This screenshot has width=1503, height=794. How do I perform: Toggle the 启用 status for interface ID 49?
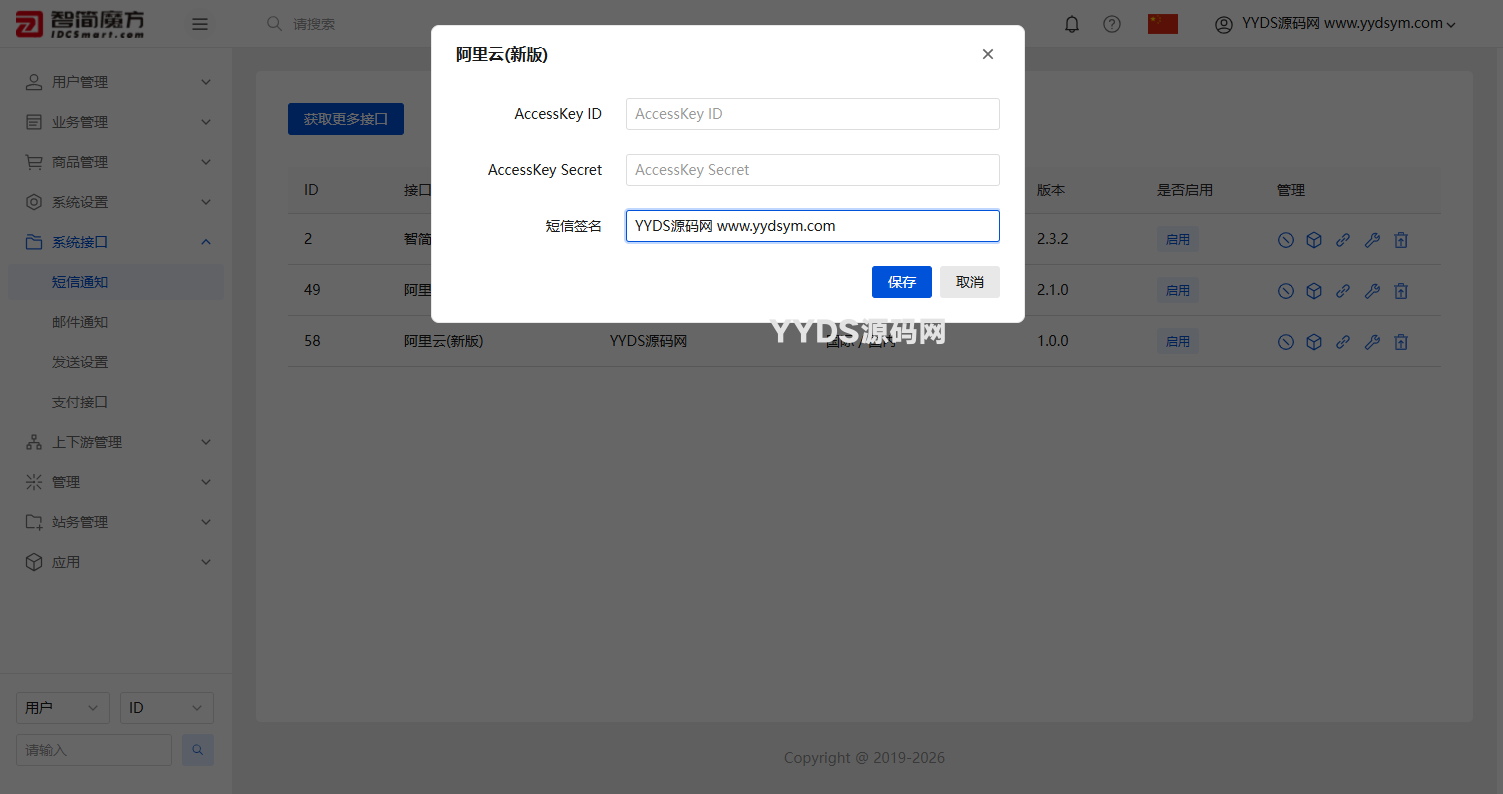(1178, 290)
